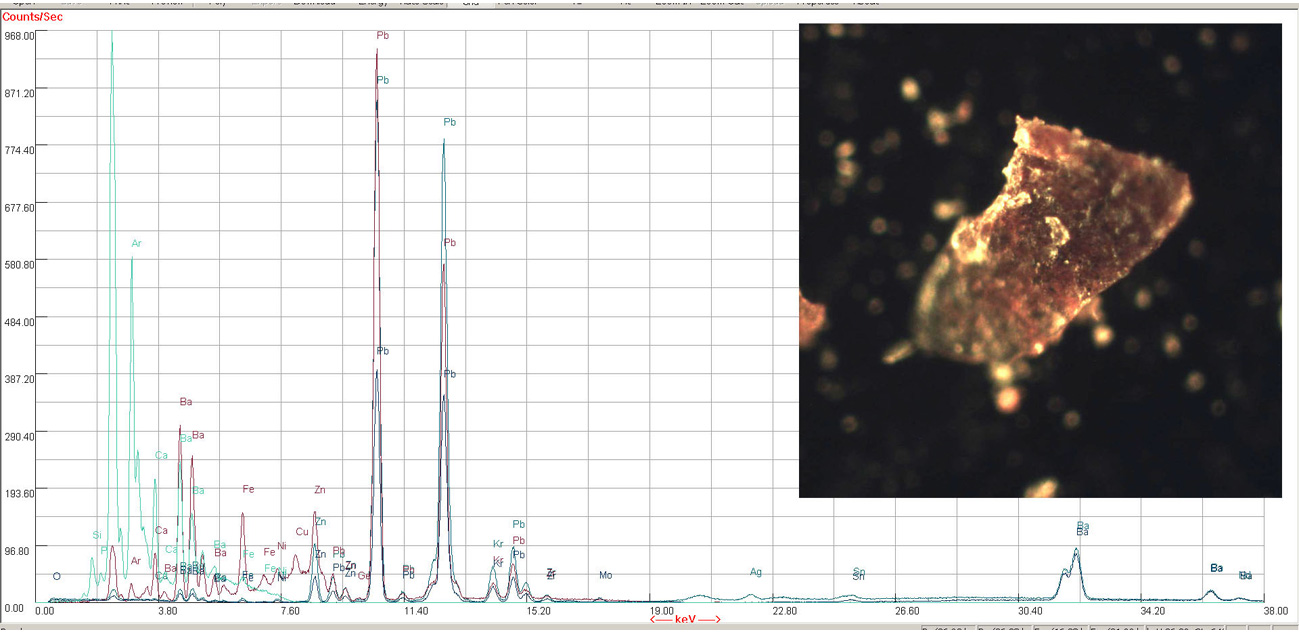Click the Zr element label
1299x633 pixels.
tap(551, 574)
